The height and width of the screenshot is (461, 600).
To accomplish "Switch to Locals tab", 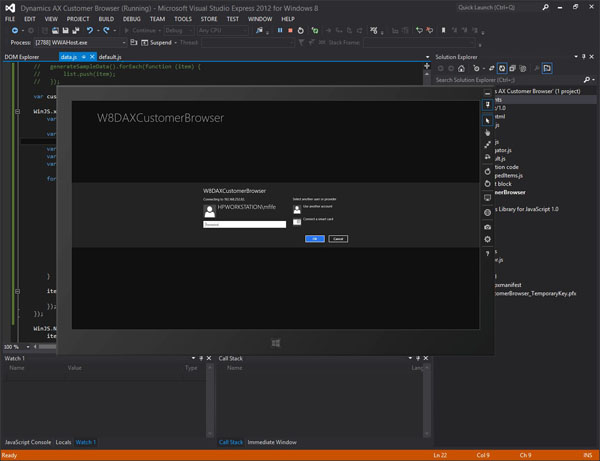I will pos(63,442).
